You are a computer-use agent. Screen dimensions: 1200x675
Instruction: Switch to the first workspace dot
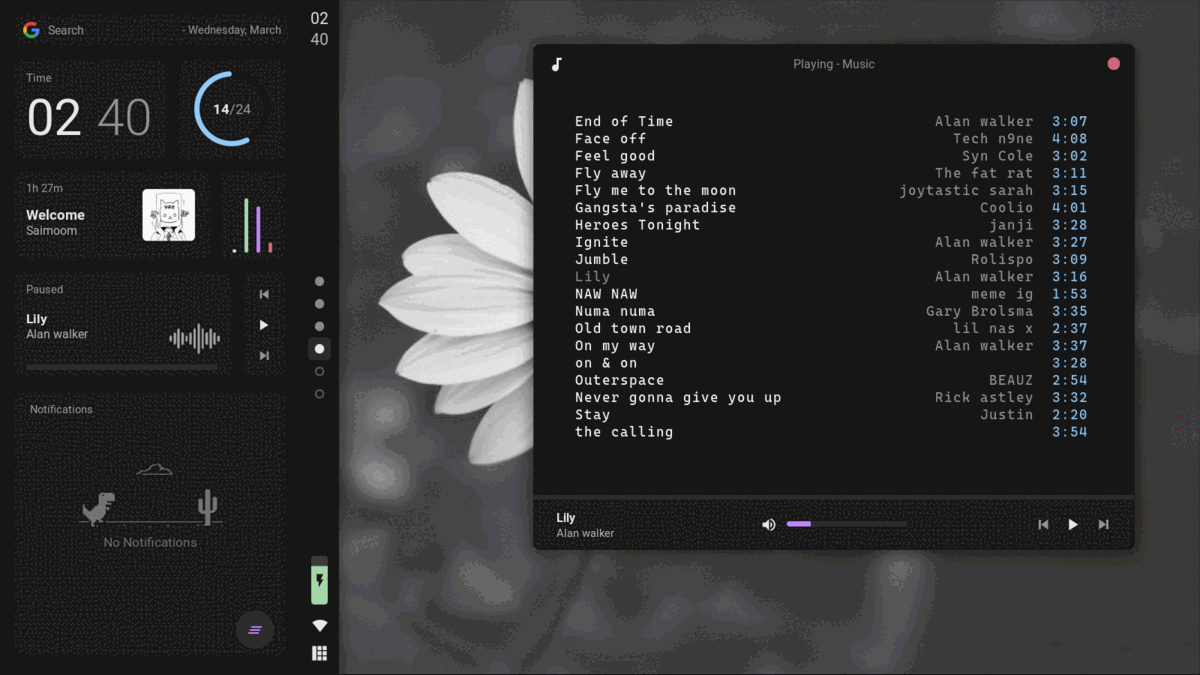[x=320, y=282]
